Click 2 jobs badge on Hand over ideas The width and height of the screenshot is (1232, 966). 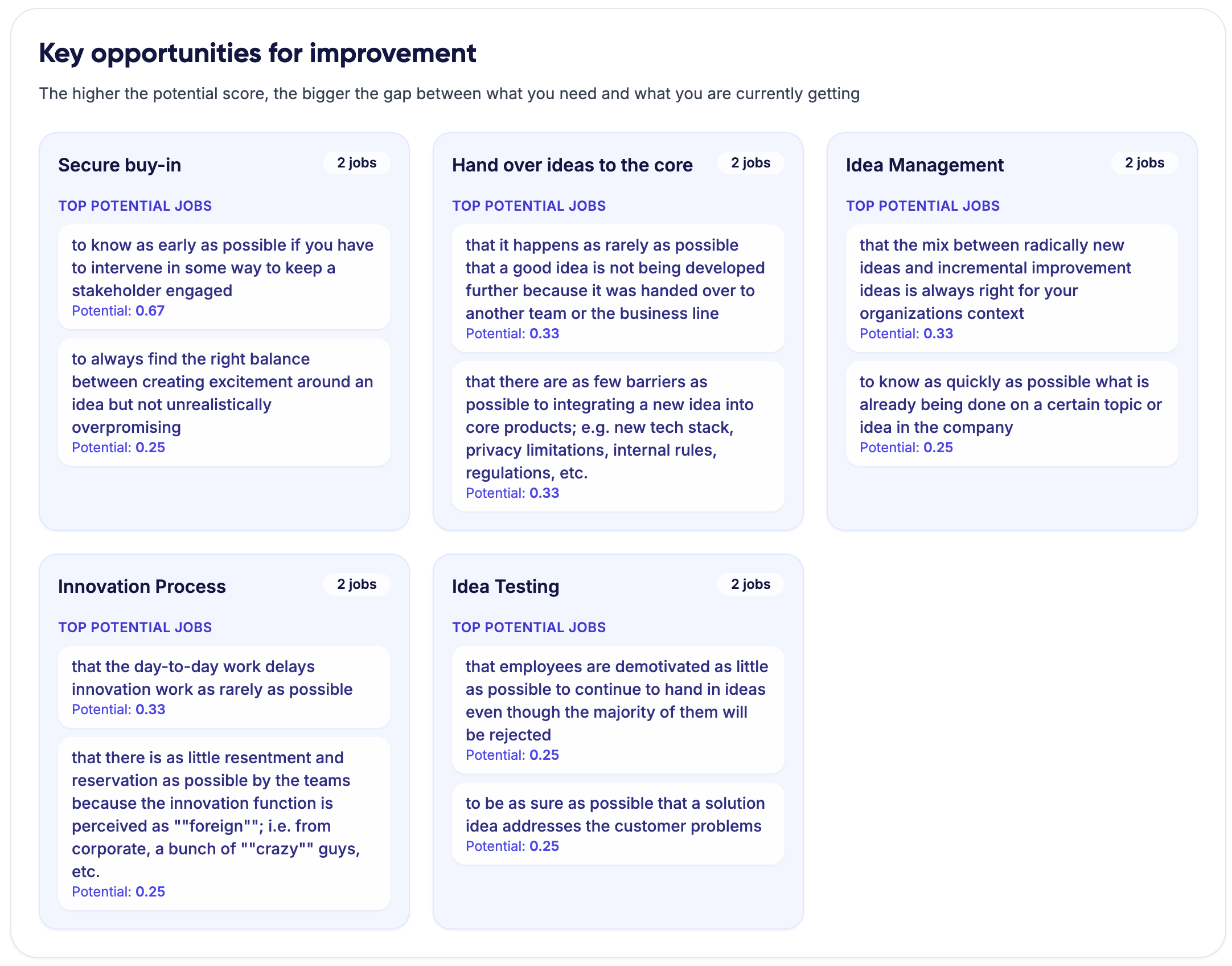(750, 163)
